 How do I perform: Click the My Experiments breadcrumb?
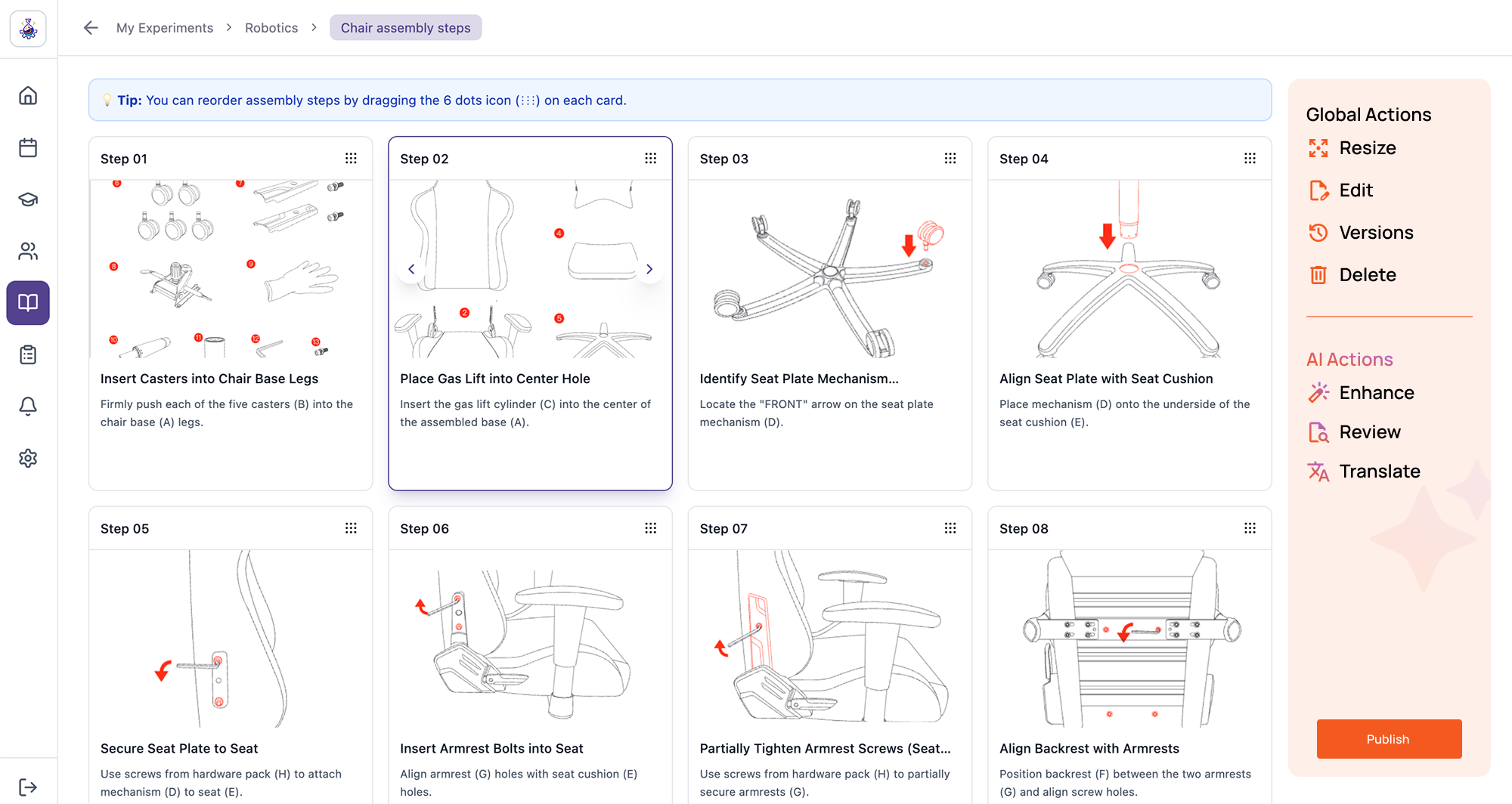coord(165,28)
